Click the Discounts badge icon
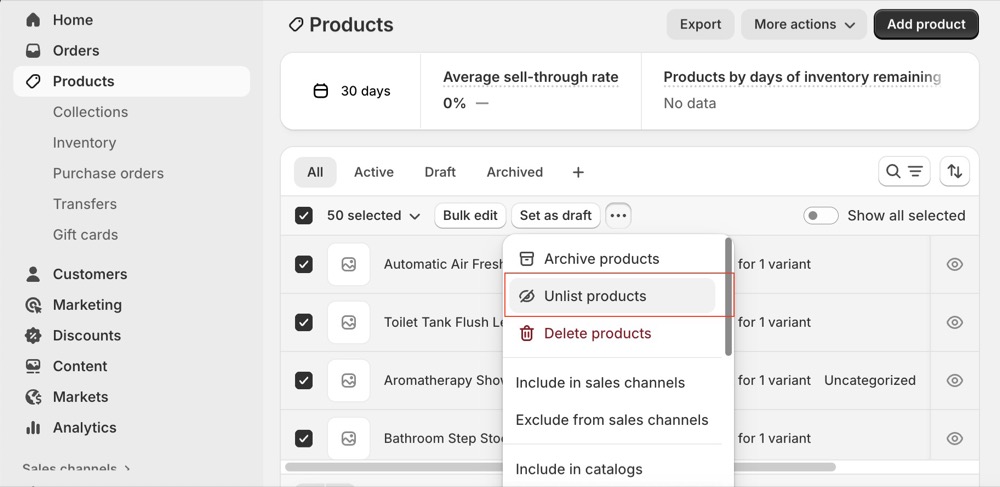Image resolution: width=1000 pixels, height=487 pixels. (33, 335)
